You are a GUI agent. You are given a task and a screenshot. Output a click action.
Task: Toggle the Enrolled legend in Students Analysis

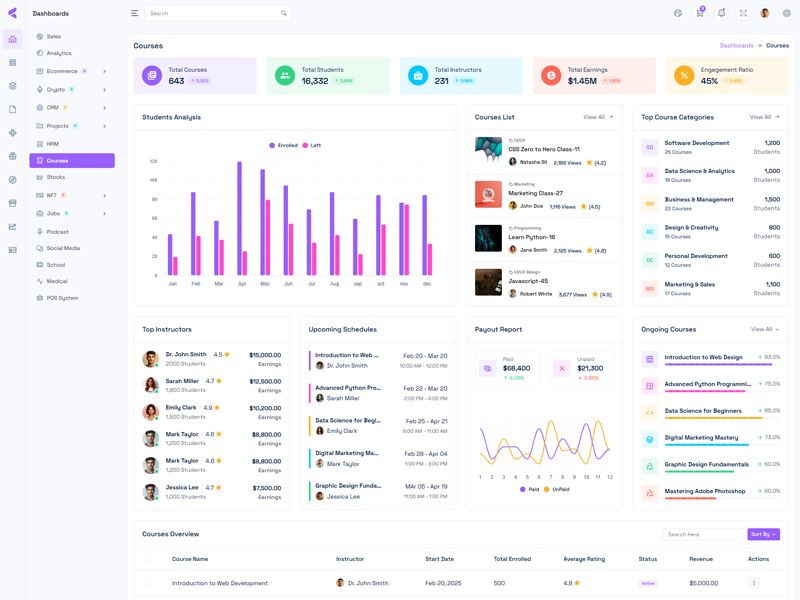(283, 145)
